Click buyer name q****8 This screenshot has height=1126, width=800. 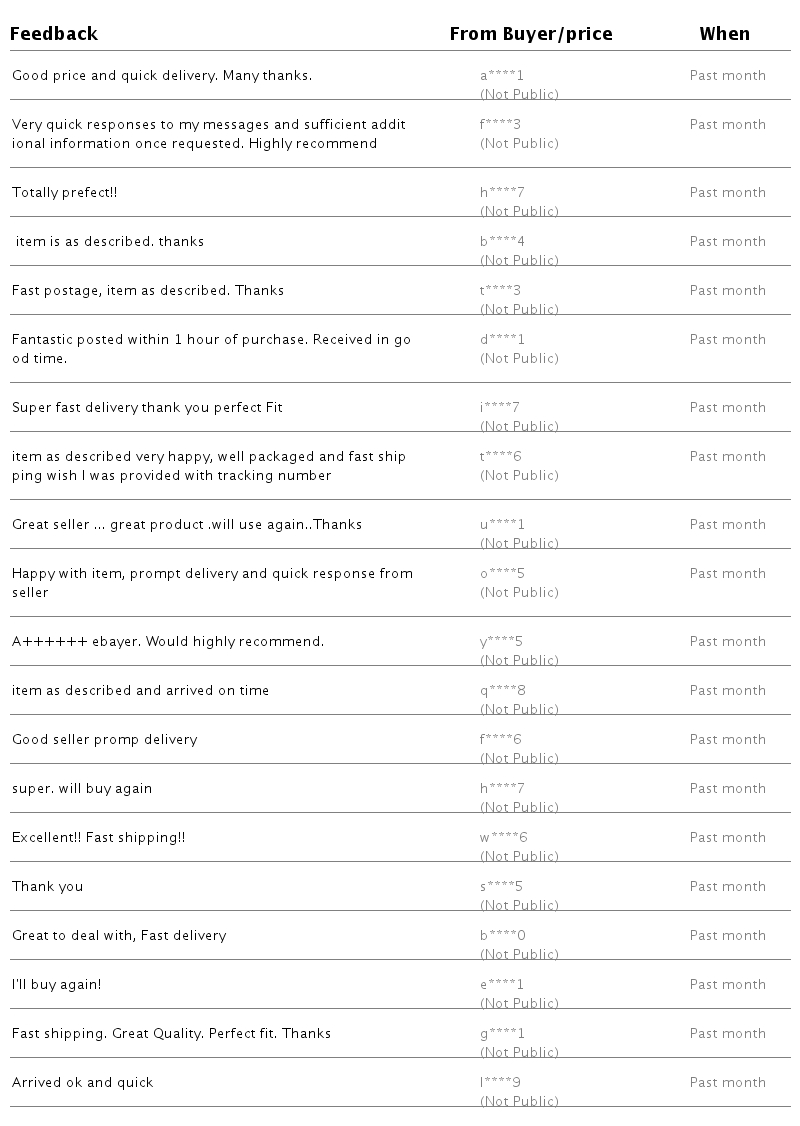pyautogui.click(x=502, y=691)
